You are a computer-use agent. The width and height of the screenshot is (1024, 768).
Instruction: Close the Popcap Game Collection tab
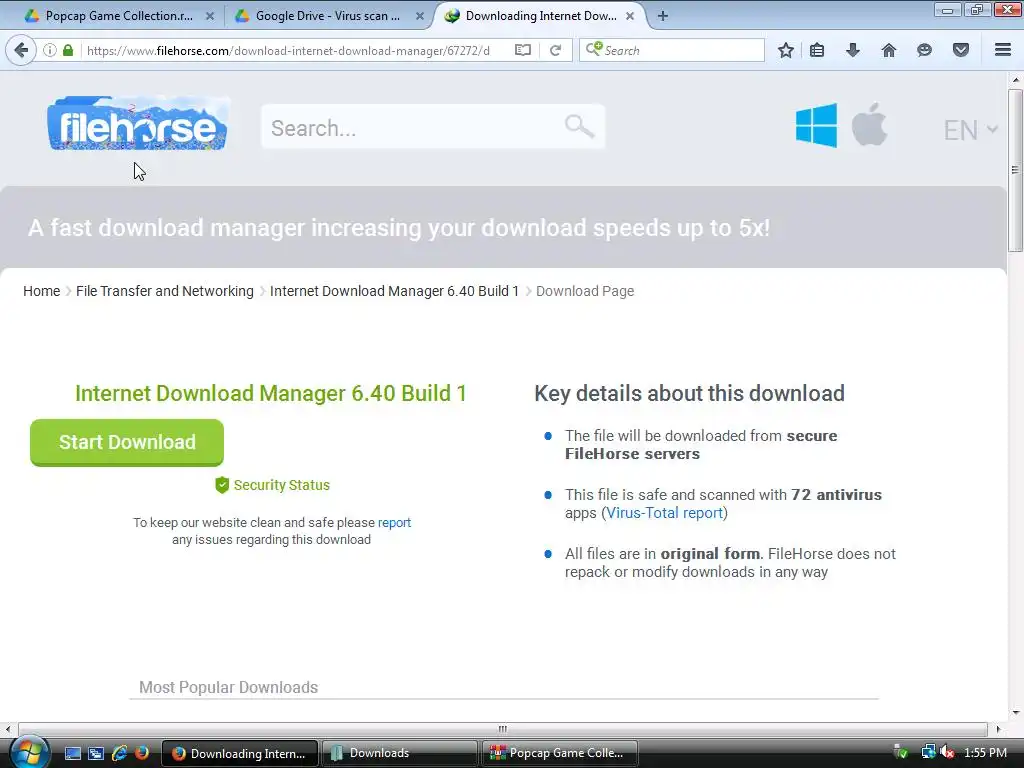pyautogui.click(x=210, y=16)
